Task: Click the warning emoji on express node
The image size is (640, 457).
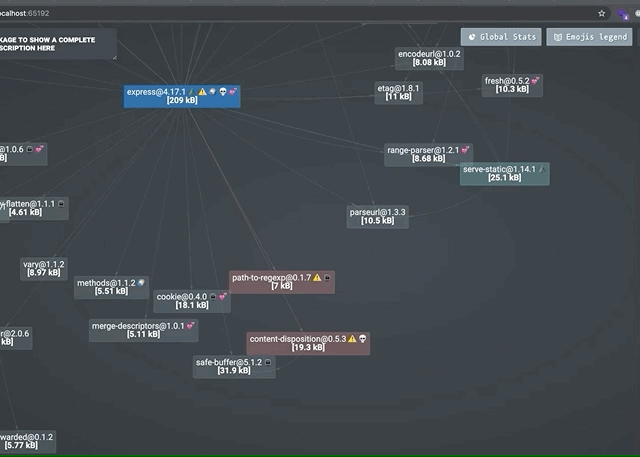Action: pos(202,92)
